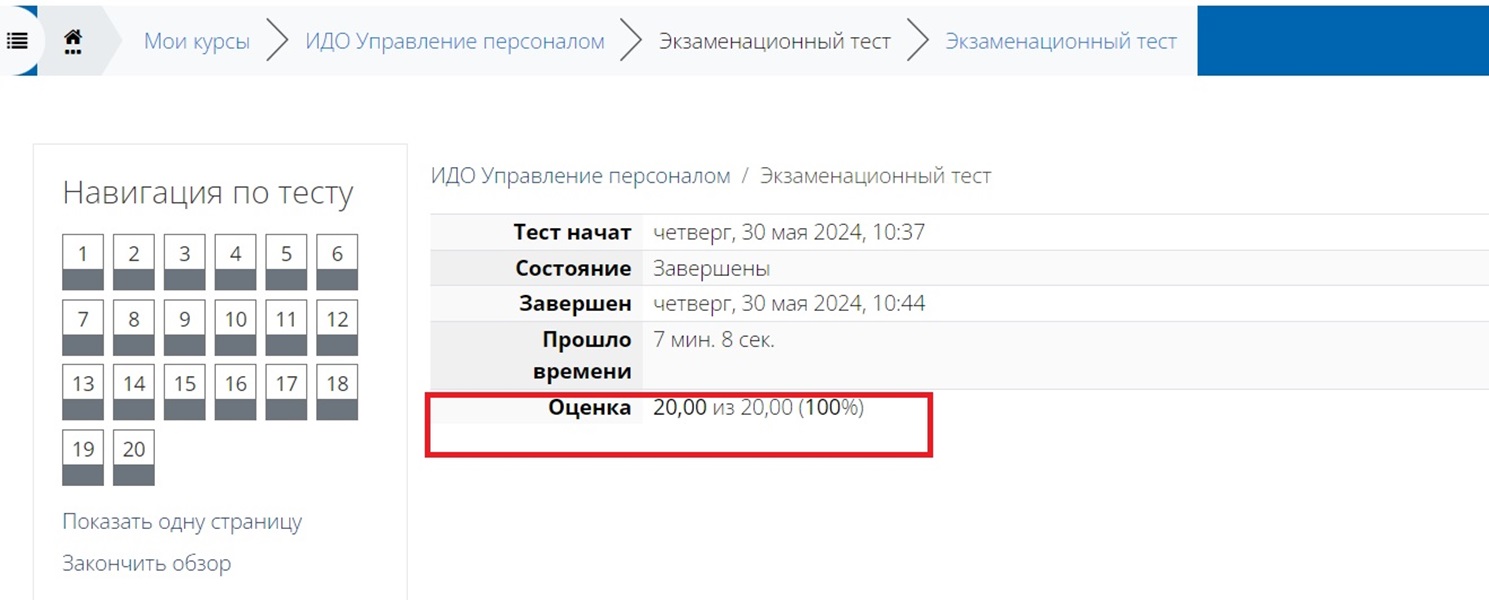Open the home icon in breadcrumb
This screenshot has width=1489, height=600.
tap(72, 41)
